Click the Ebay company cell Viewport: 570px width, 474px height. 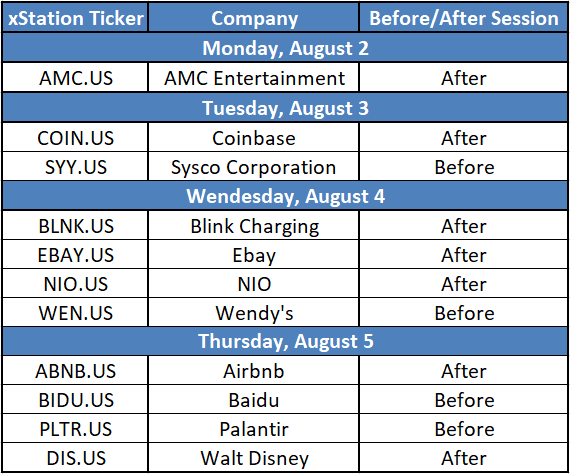click(254, 254)
